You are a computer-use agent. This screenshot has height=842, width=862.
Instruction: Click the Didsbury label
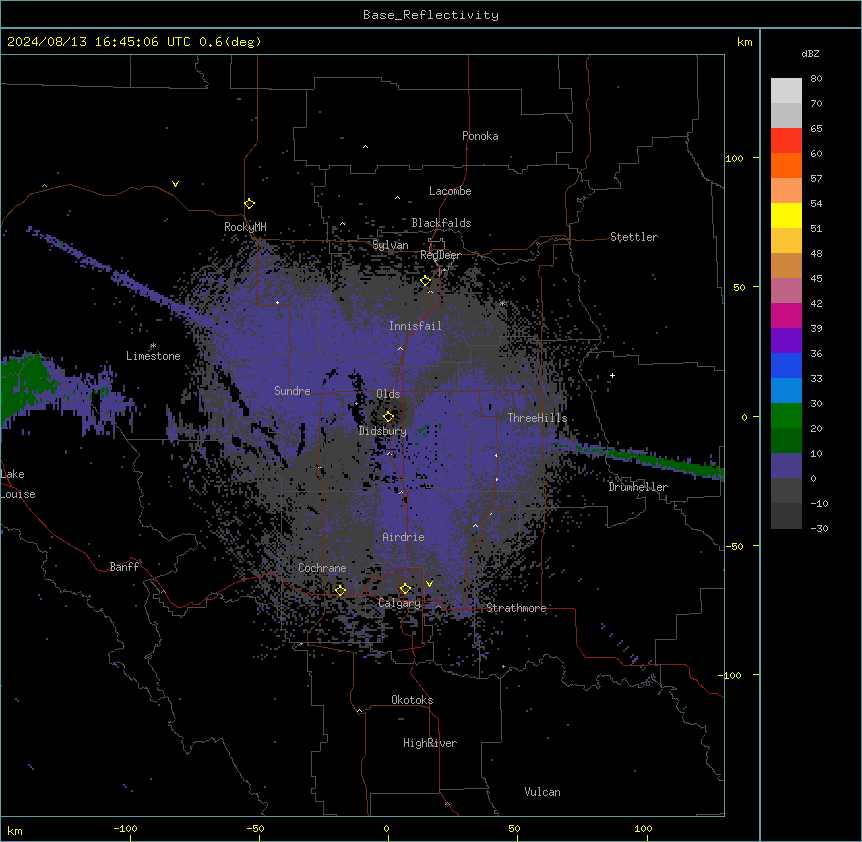tap(383, 431)
